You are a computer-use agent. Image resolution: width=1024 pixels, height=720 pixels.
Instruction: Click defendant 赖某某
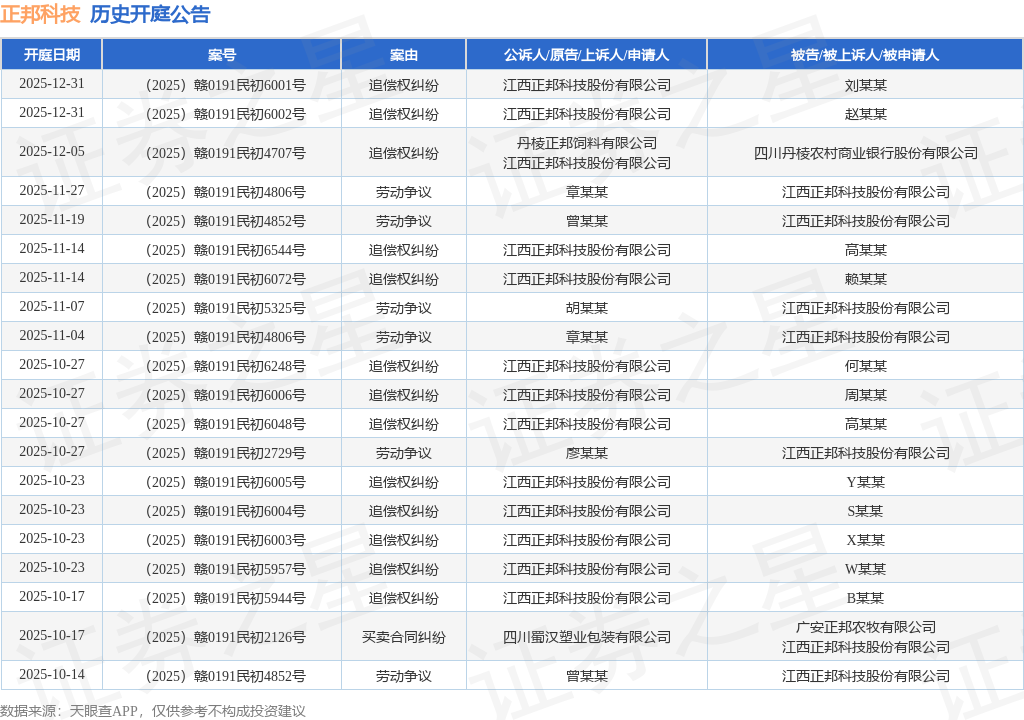tap(865, 279)
